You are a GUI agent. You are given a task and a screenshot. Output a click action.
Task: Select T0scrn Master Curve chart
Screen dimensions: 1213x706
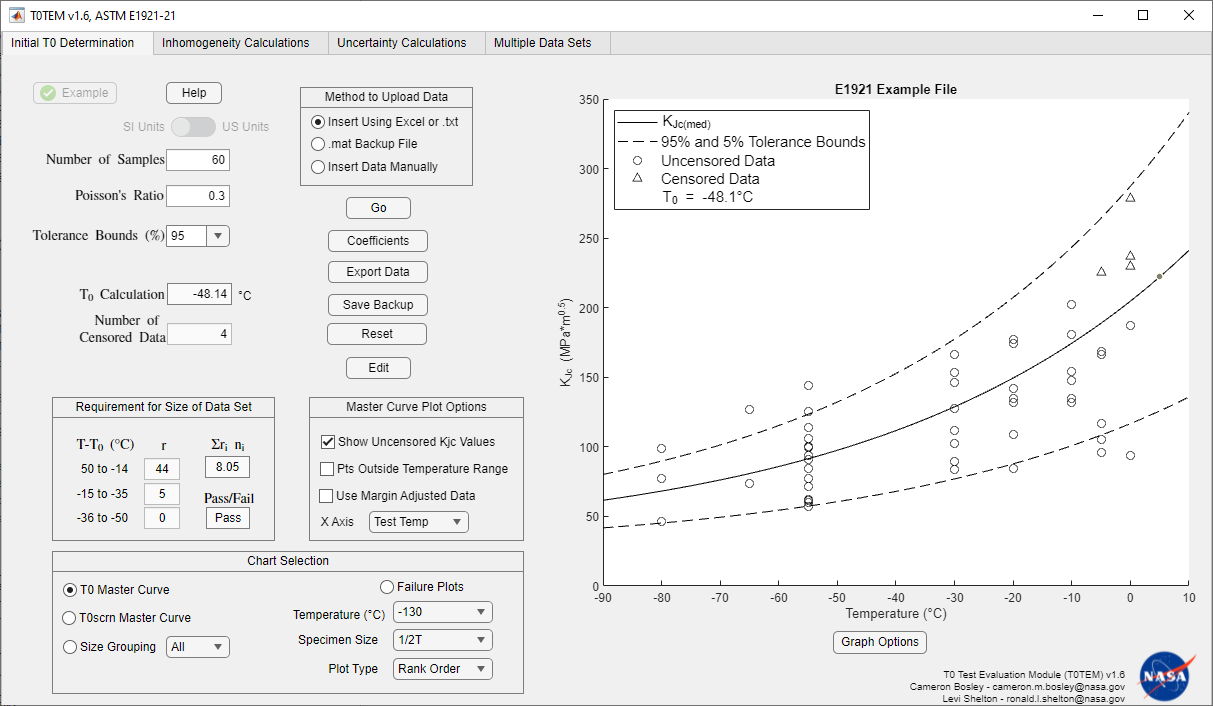127,618
